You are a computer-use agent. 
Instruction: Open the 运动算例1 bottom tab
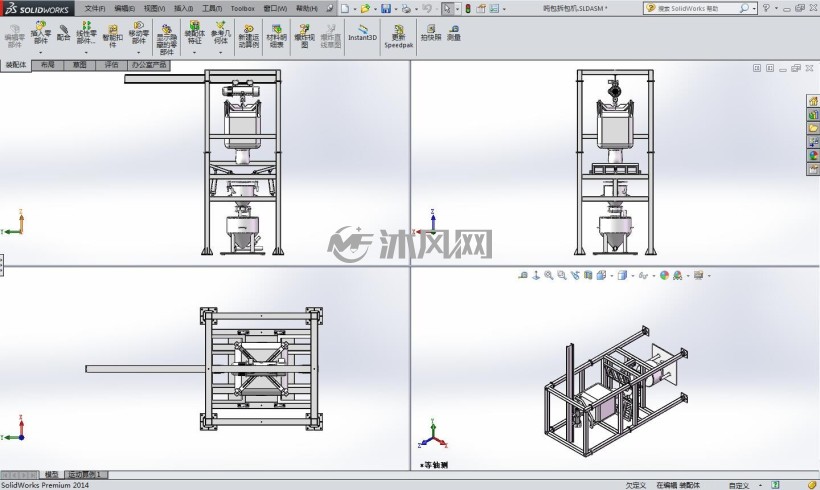[86, 474]
